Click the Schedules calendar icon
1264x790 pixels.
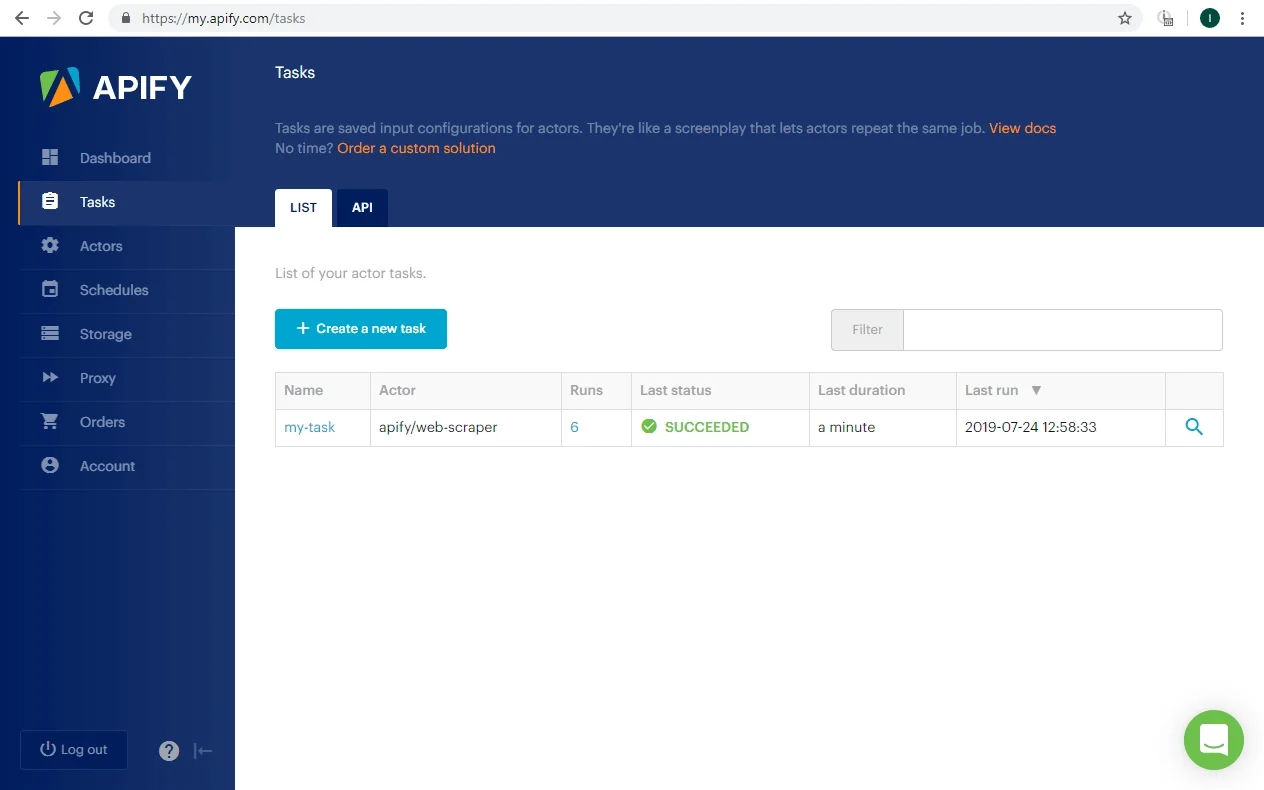click(50, 289)
